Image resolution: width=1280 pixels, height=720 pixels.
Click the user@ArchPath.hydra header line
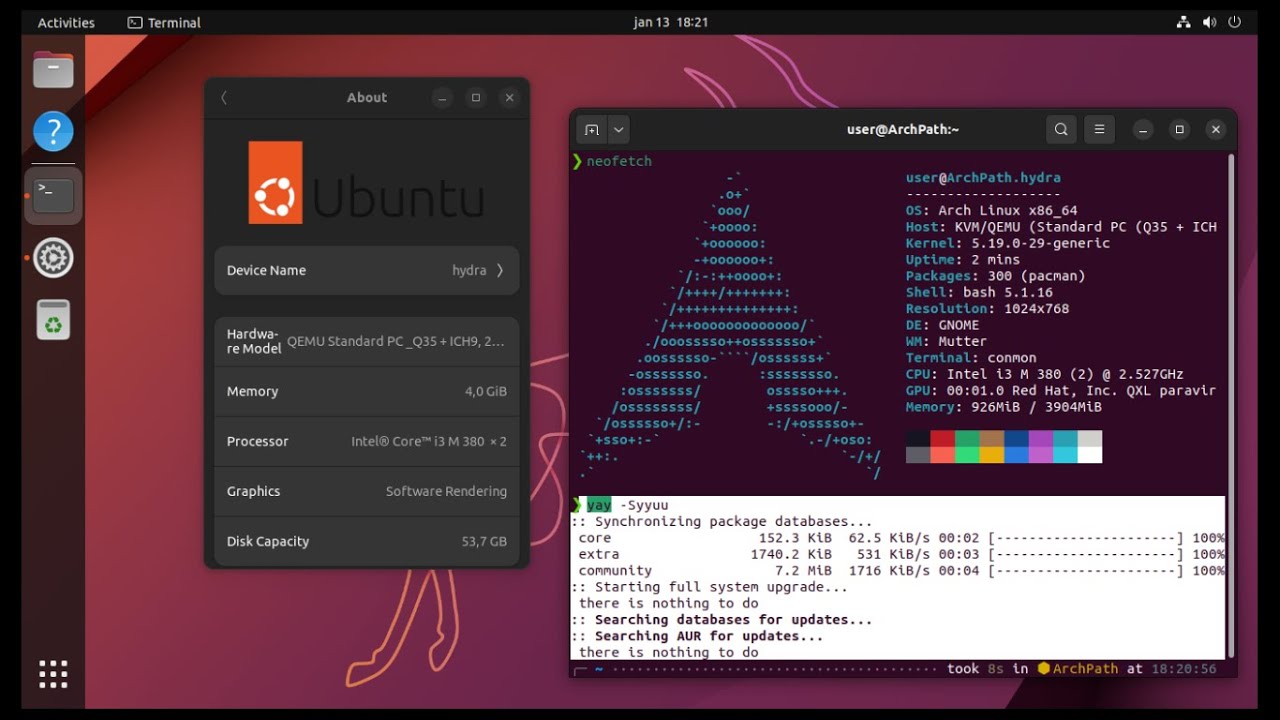(983, 178)
